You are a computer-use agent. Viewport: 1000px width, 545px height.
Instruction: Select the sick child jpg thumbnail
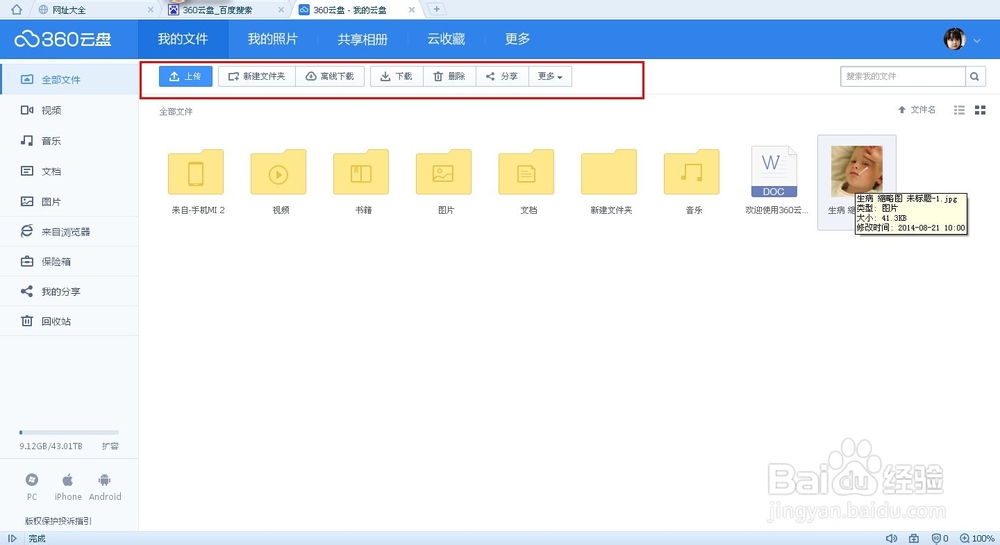(x=857, y=171)
